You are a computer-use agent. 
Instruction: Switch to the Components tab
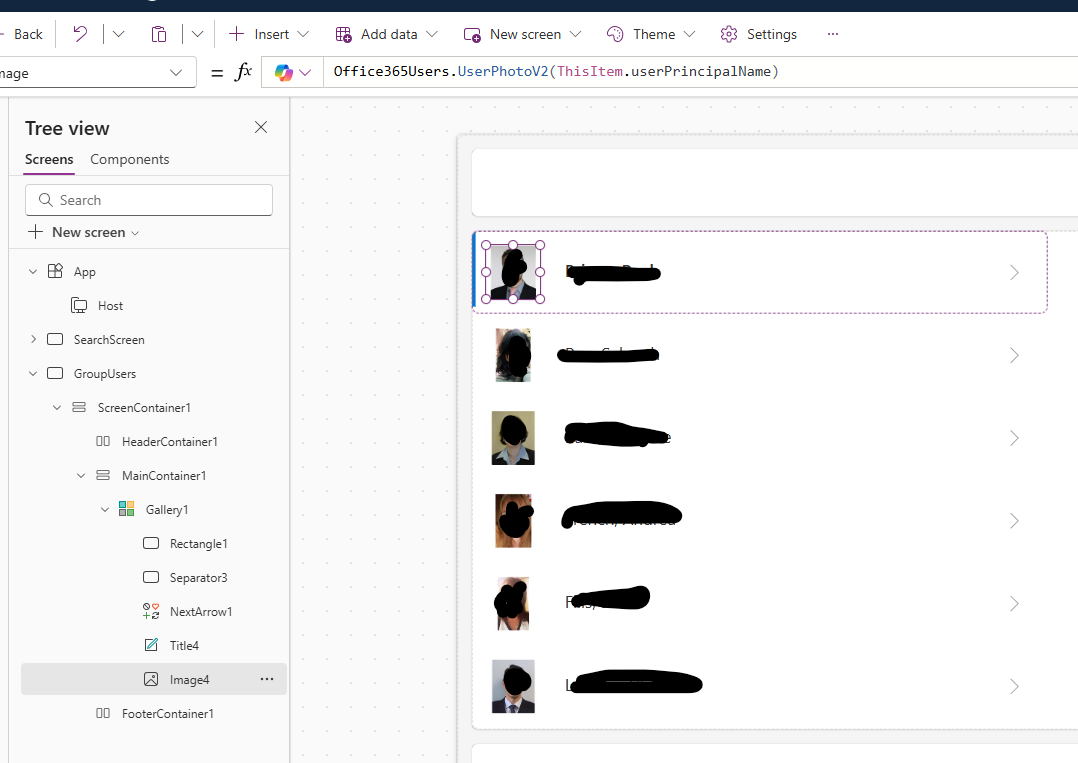click(x=129, y=159)
